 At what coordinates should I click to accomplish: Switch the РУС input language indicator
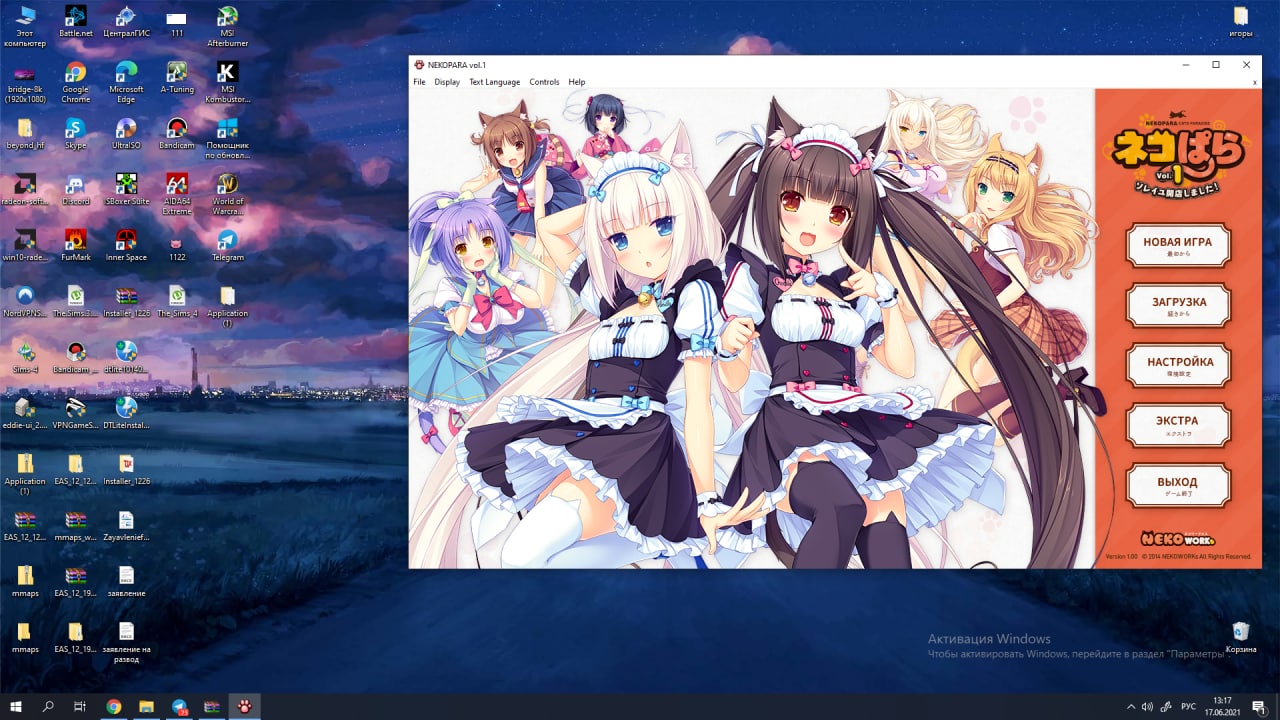1189,707
